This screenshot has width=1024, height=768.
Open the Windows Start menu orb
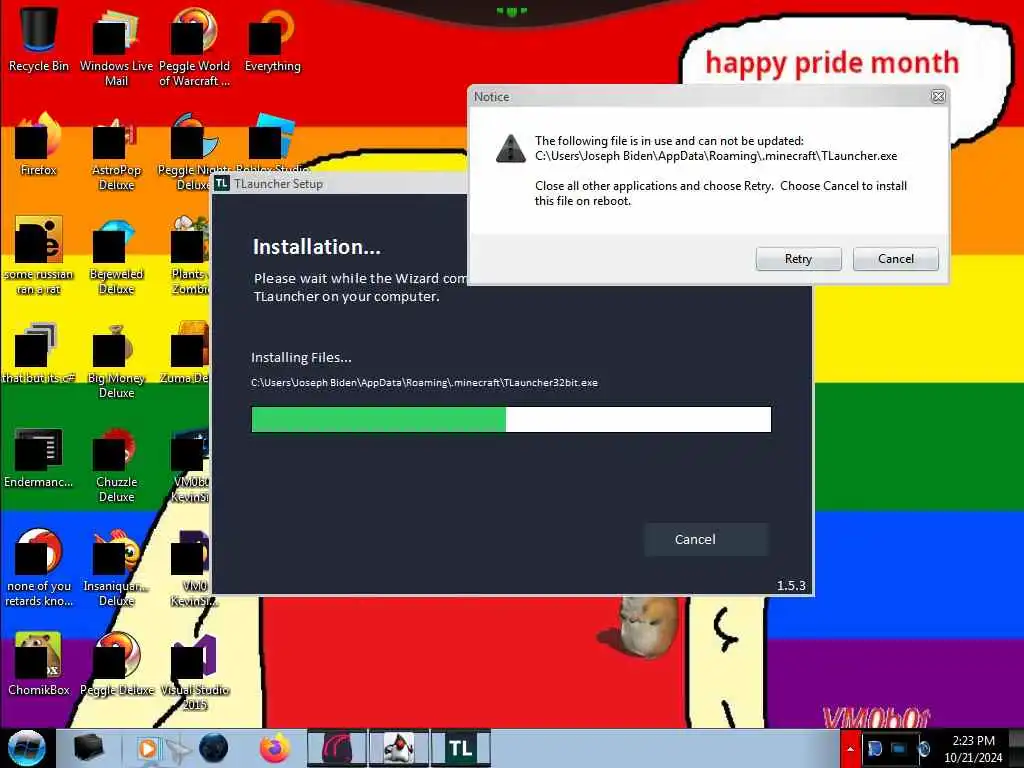[27, 748]
